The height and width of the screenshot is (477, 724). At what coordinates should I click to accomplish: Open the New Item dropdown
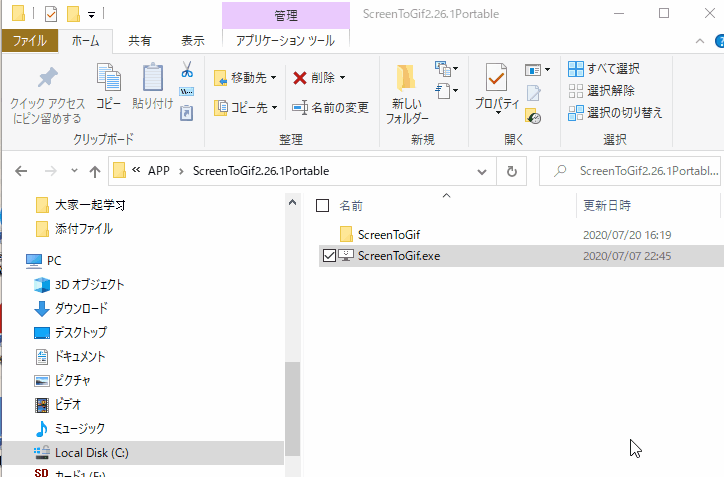(x=446, y=69)
